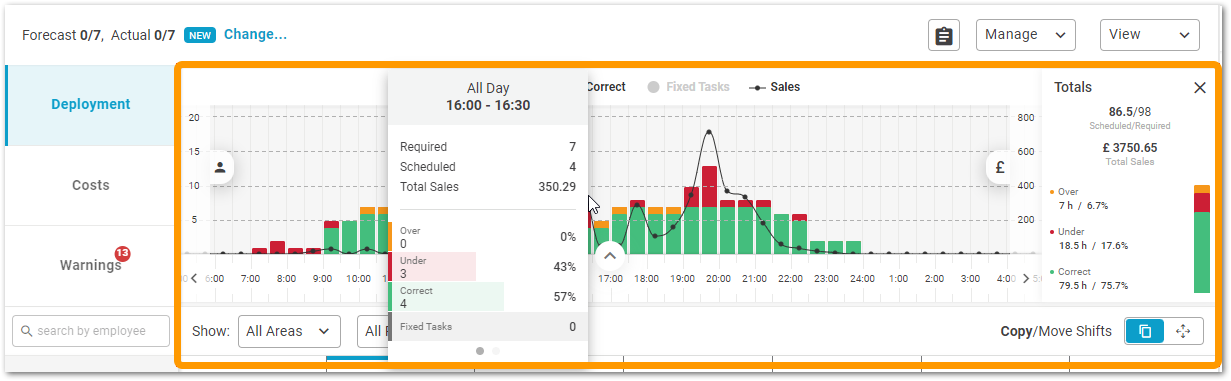Click the Change... link
The height and width of the screenshot is (381, 1231).
255,34
